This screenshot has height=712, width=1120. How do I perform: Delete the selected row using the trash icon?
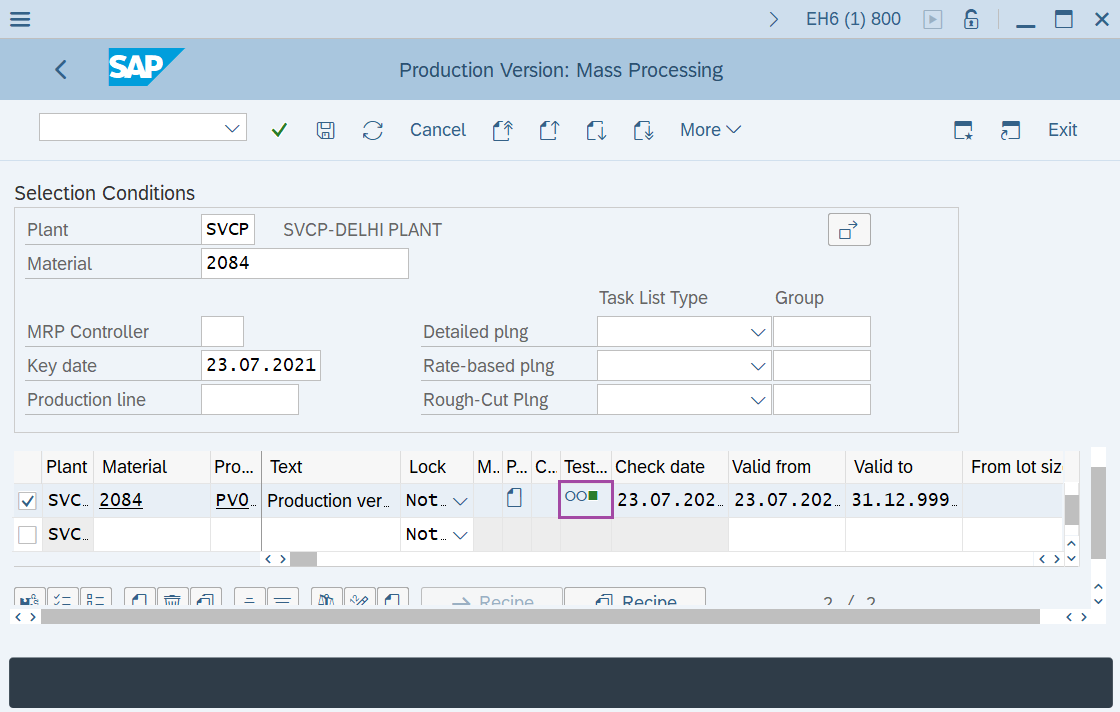(172, 597)
